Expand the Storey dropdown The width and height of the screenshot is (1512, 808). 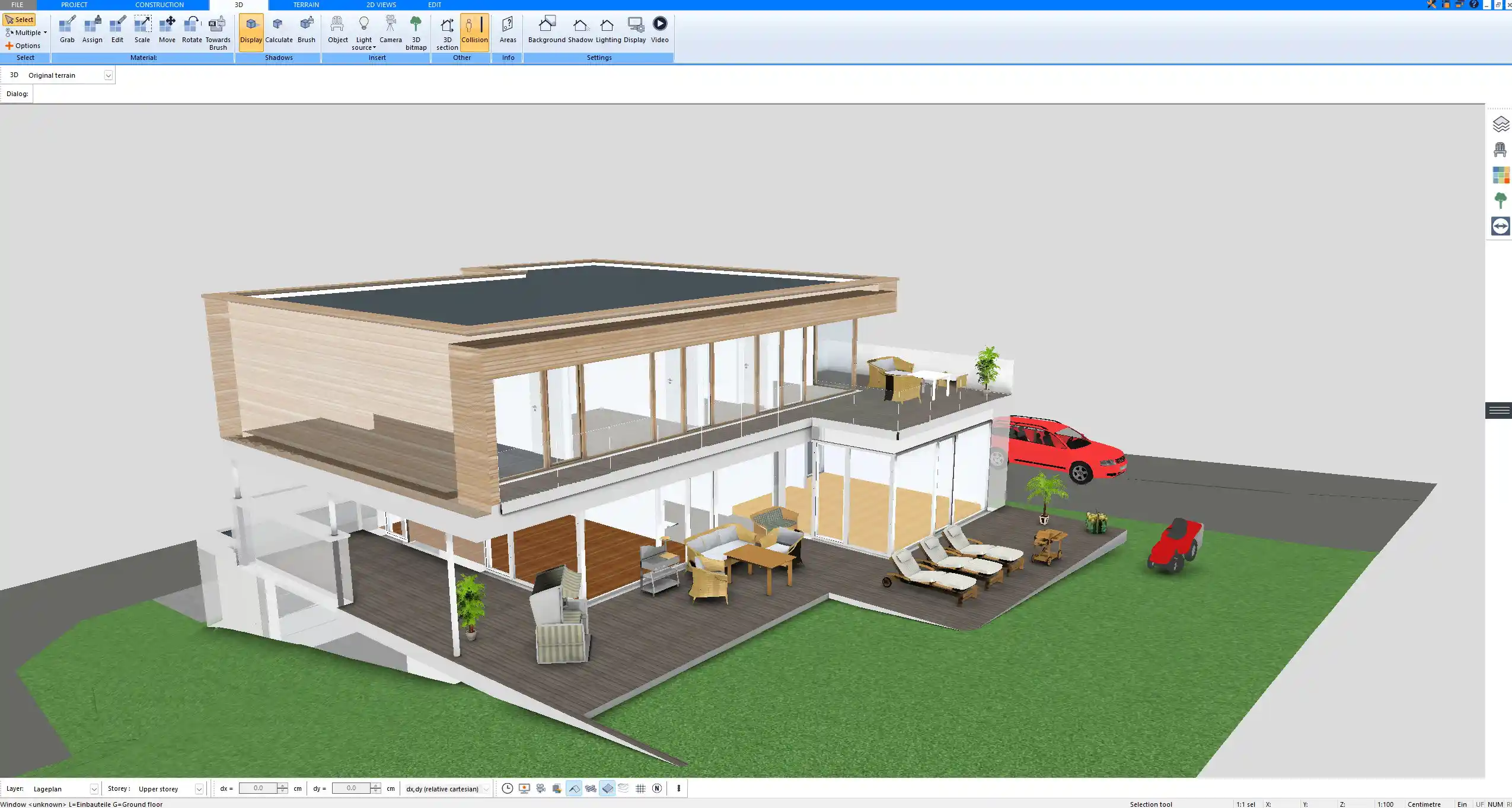tap(199, 789)
